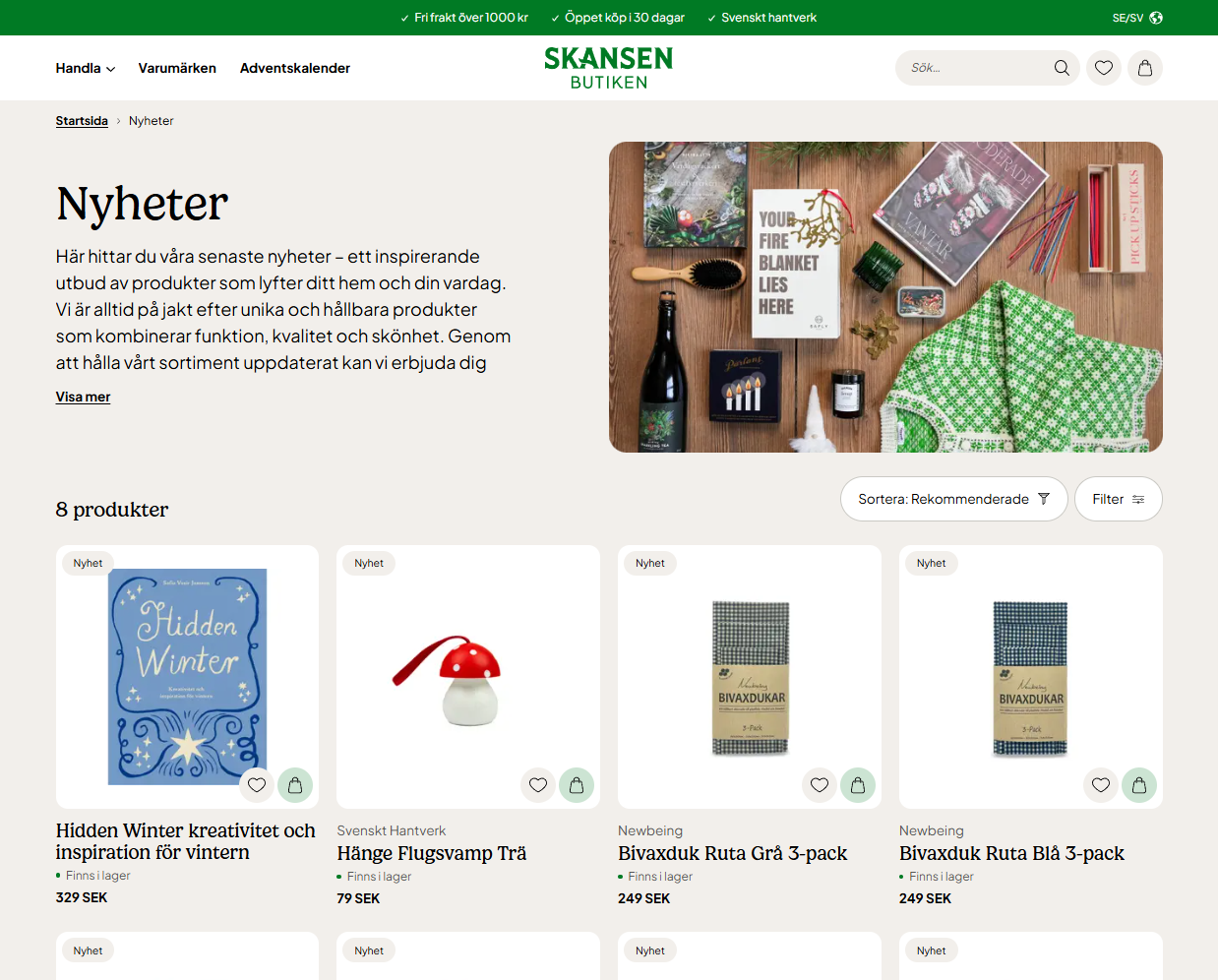Heart the Bivaxduk Ruta Blå 3-pack
1218x980 pixels.
click(1101, 785)
